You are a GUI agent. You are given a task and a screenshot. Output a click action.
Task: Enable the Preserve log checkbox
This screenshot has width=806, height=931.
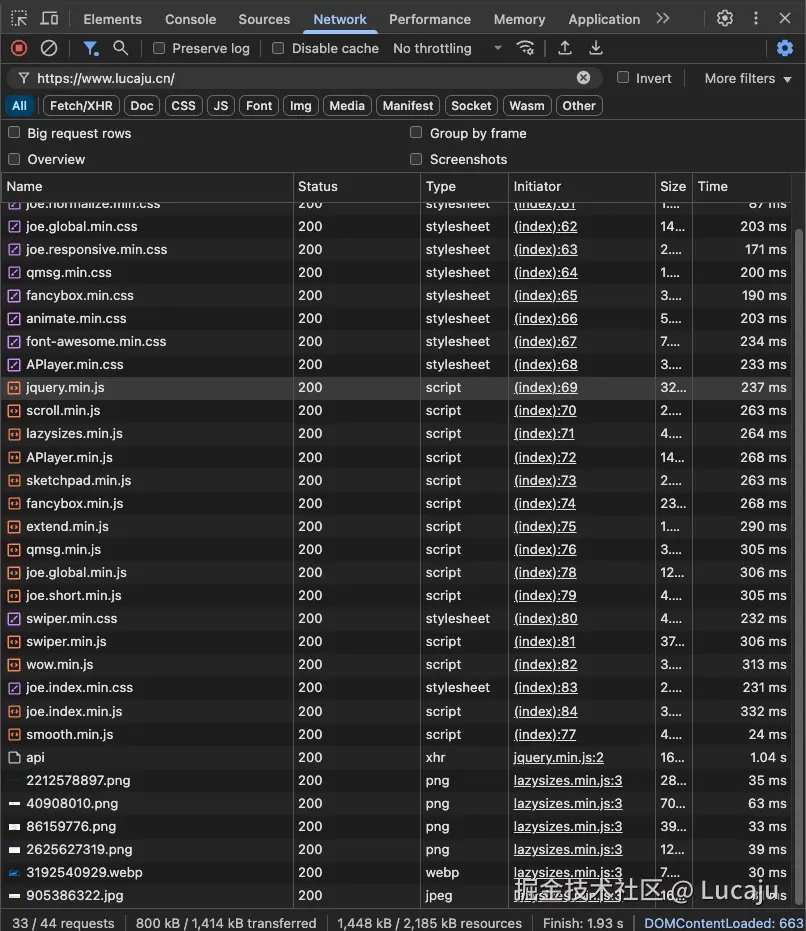pyautogui.click(x=158, y=48)
